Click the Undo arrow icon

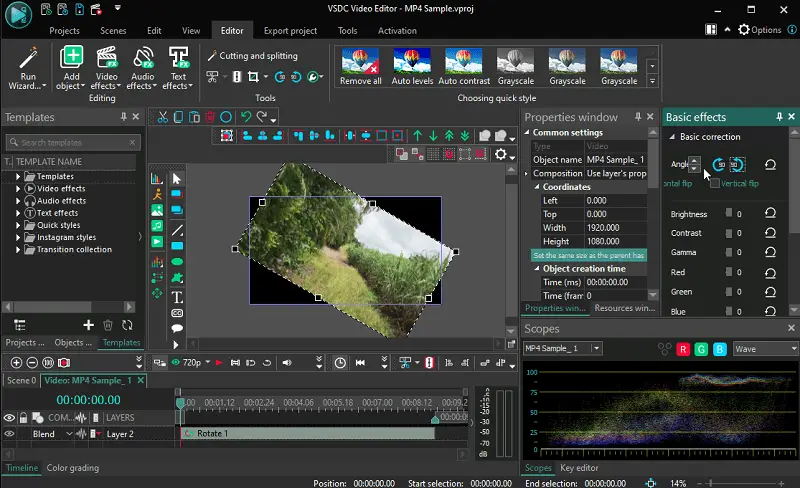click(x=245, y=117)
